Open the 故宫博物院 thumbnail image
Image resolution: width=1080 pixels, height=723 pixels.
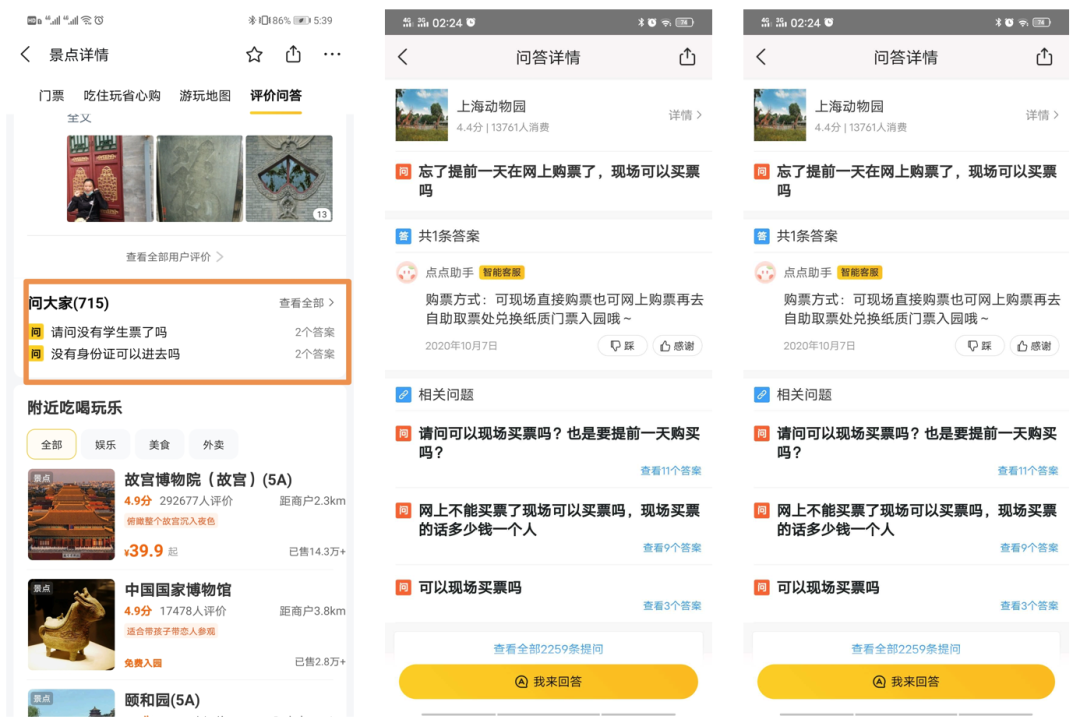coord(71,514)
